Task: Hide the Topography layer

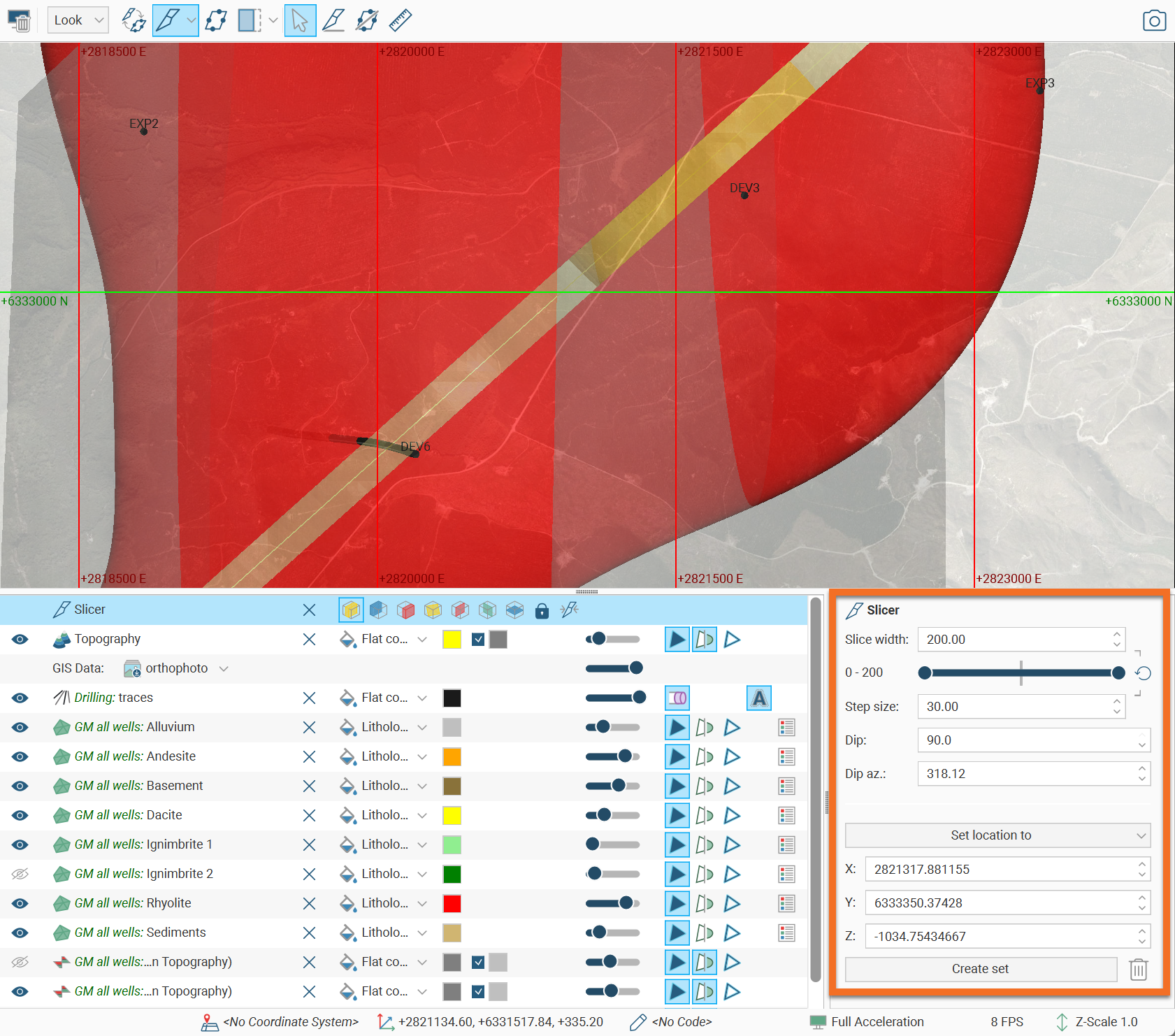Action: pos(20,639)
